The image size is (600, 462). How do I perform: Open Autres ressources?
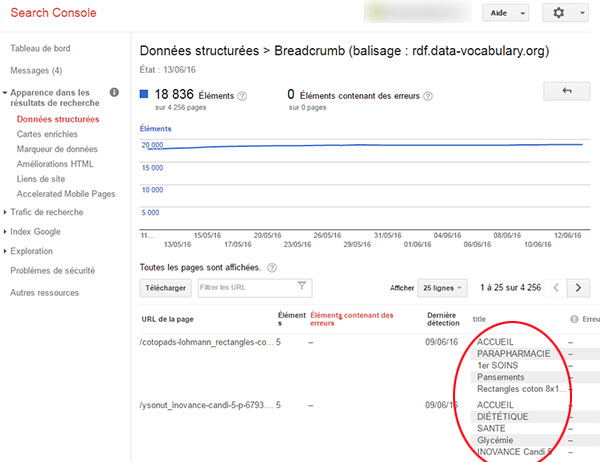click(44, 293)
